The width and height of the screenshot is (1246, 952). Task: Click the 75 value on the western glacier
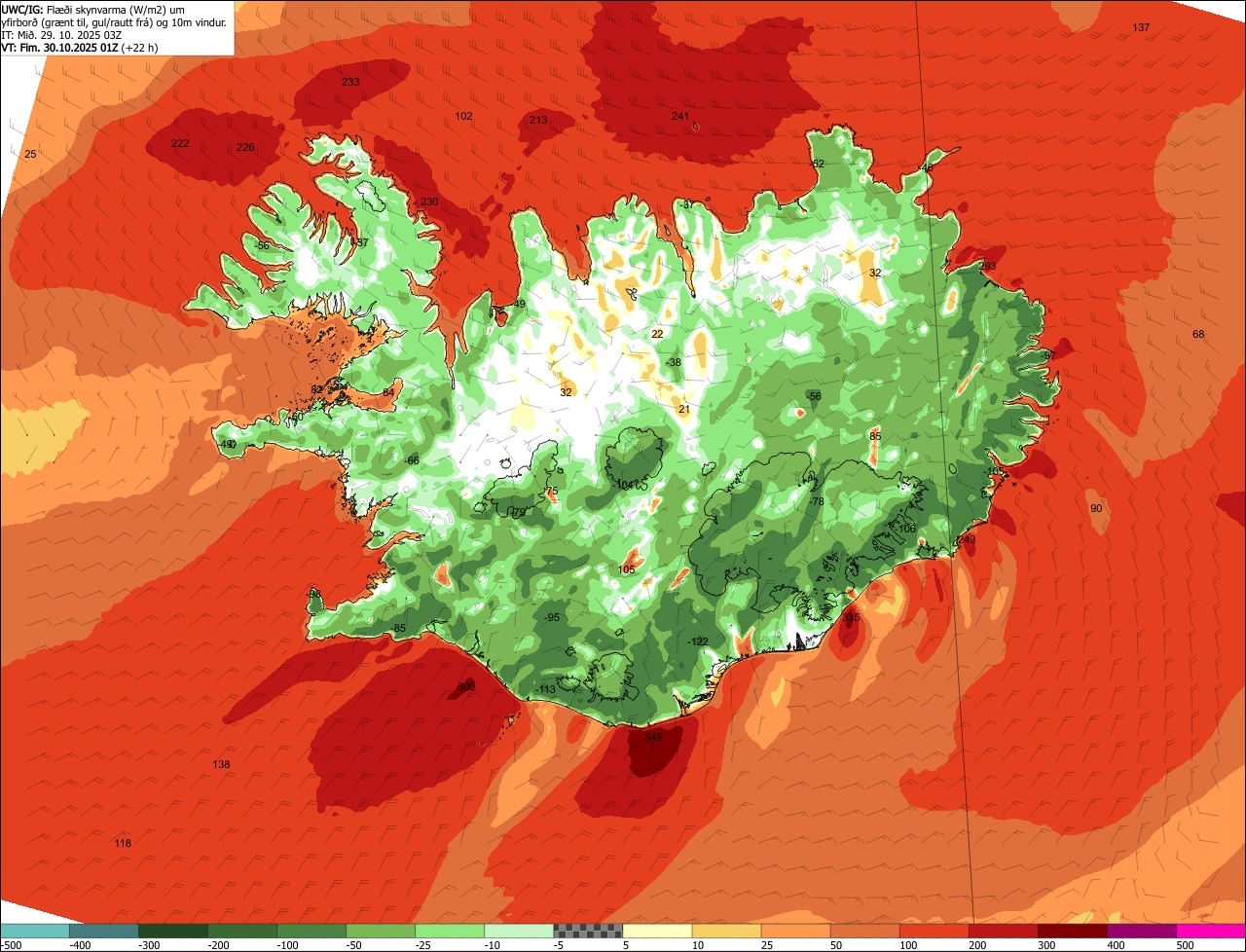[552, 493]
